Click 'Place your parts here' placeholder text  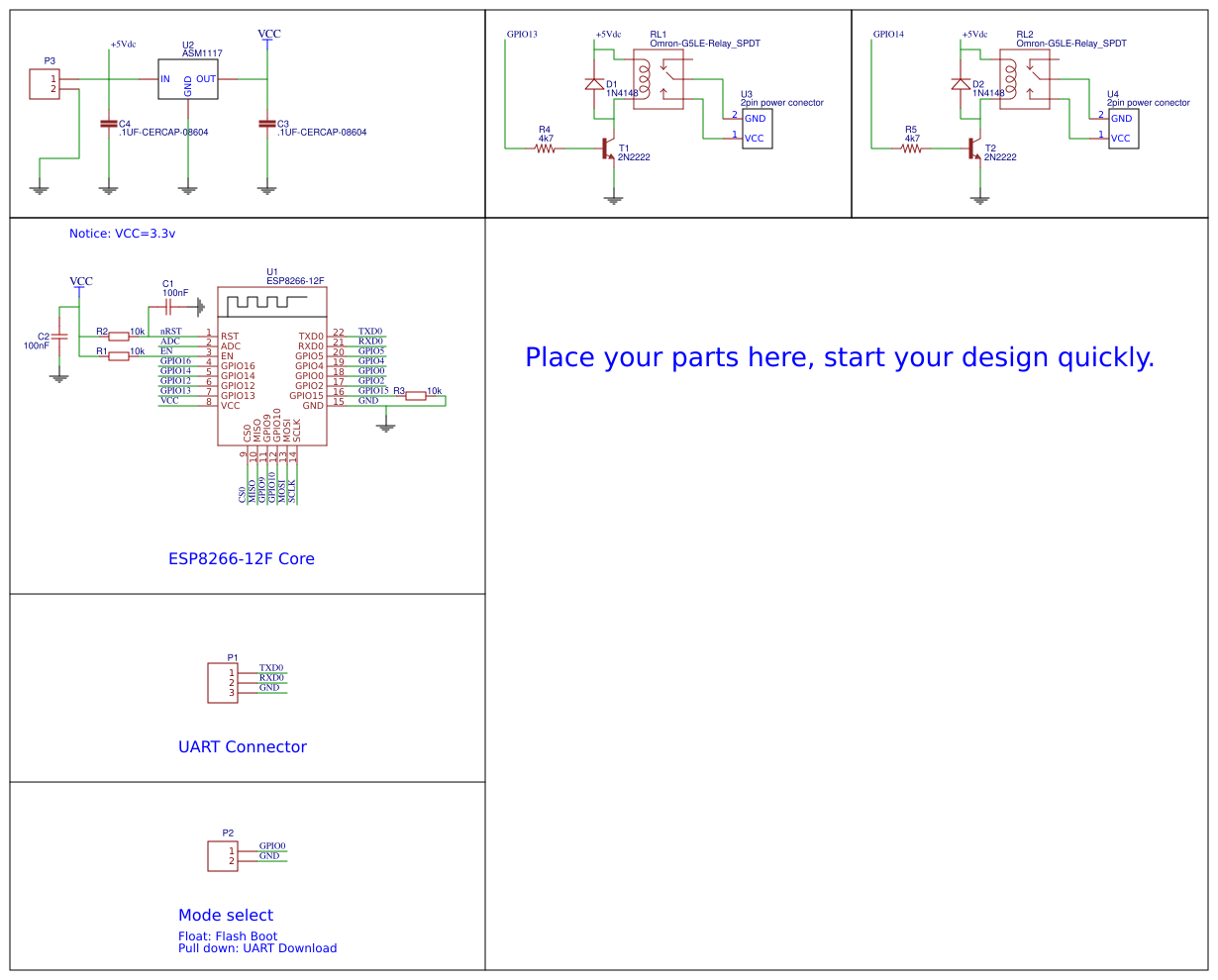point(840,357)
